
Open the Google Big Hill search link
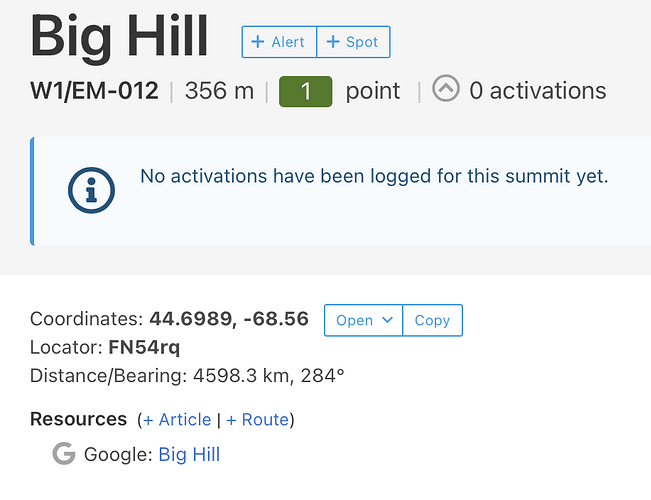(189, 454)
